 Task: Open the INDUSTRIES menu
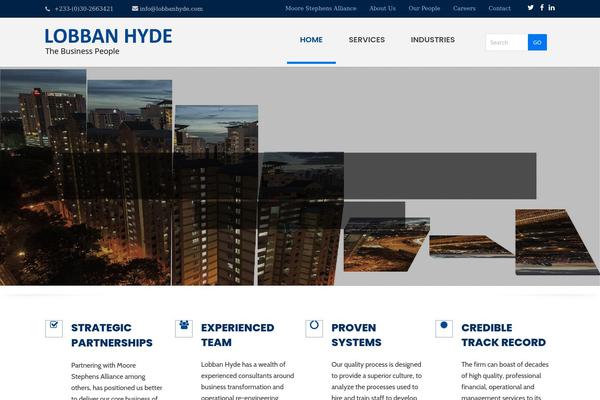433,40
